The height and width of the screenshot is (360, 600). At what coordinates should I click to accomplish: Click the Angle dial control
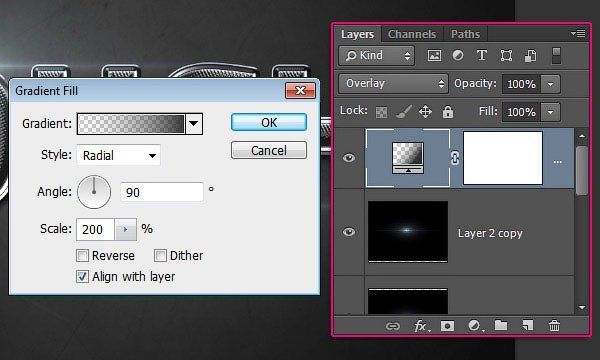coord(94,192)
